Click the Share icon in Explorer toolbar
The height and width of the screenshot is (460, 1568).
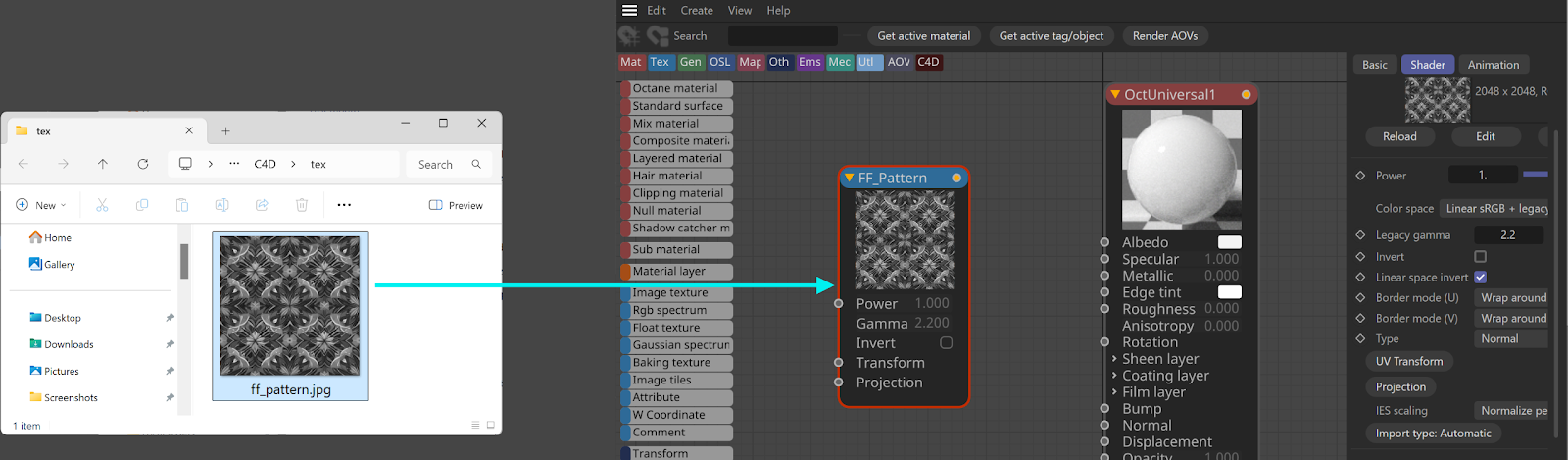pyautogui.click(x=262, y=205)
